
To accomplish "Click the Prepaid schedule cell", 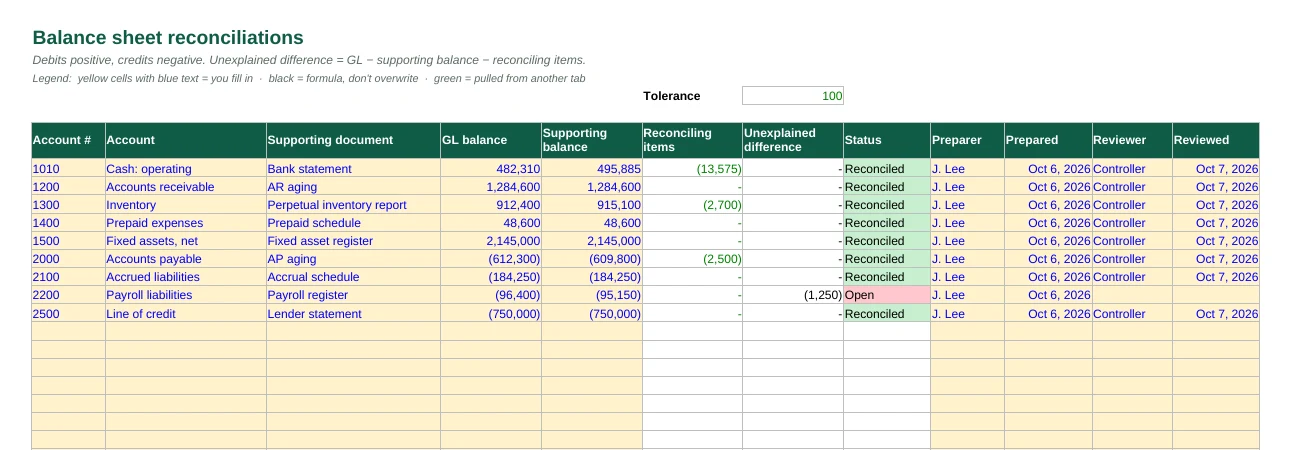I will pos(353,223).
